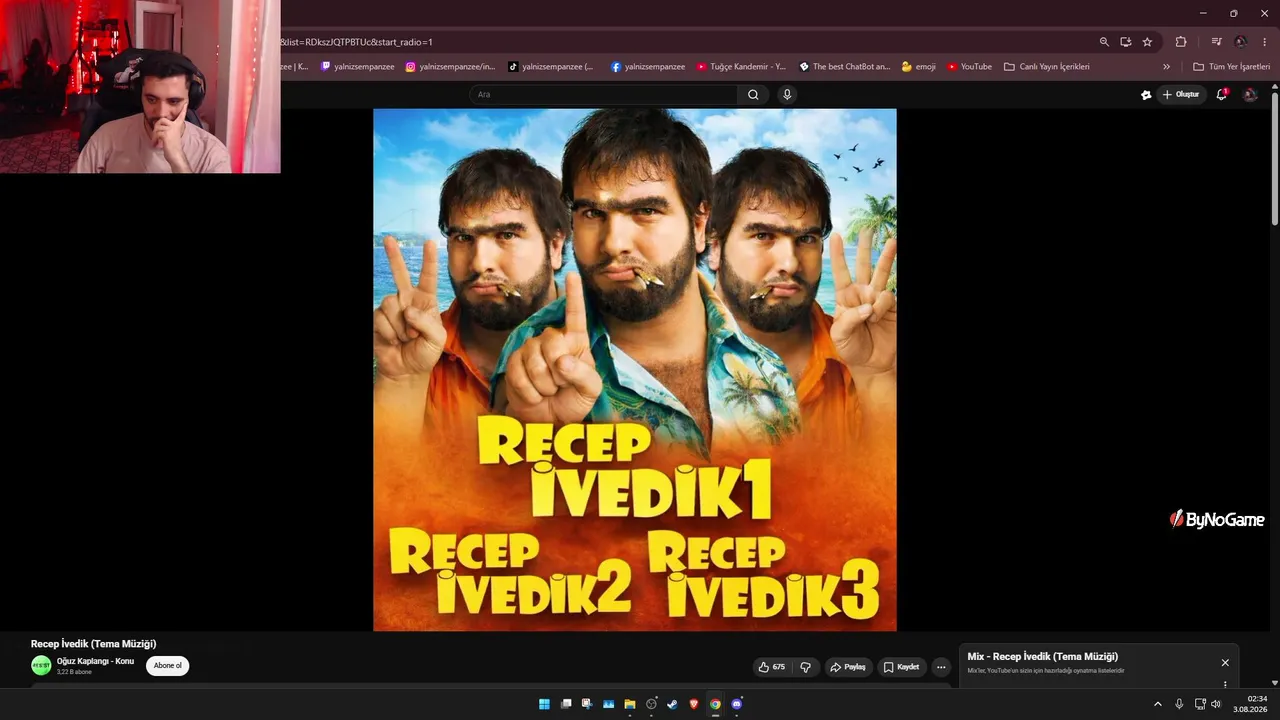Open File Explorer from the taskbar
Image resolution: width=1280 pixels, height=720 pixels.
(x=630, y=704)
